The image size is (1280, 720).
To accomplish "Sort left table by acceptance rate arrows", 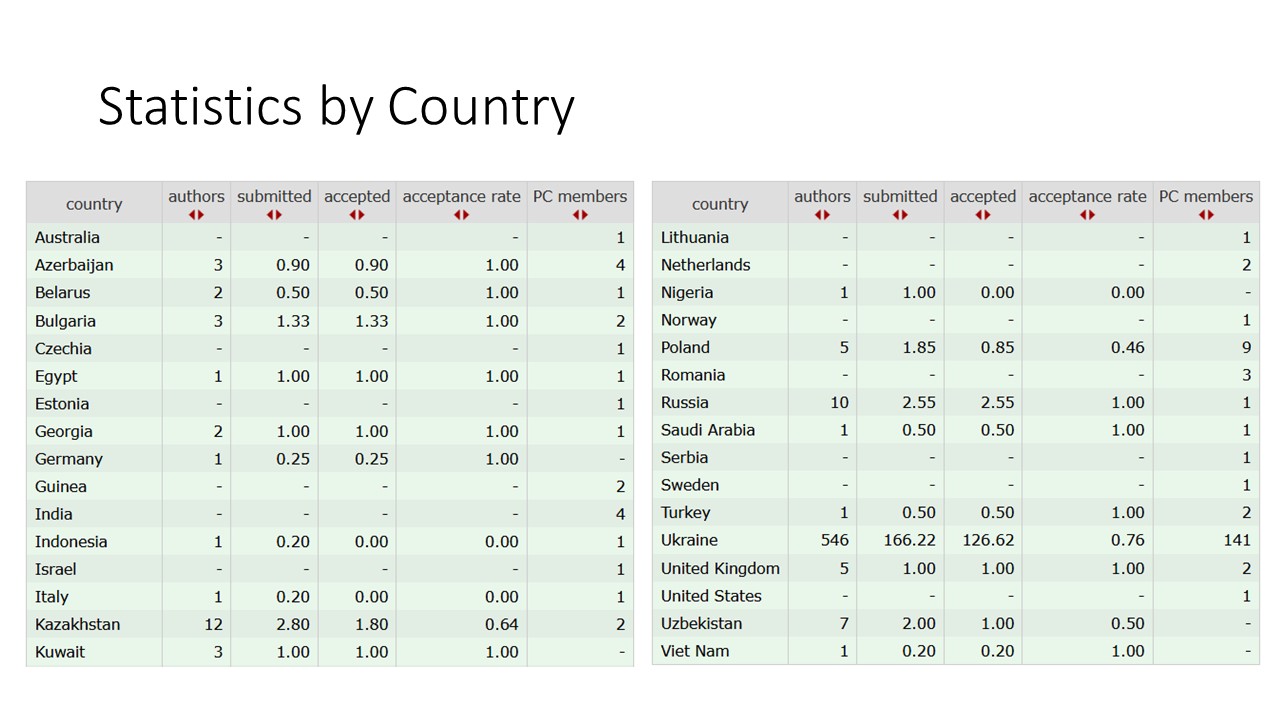I will tap(461, 215).
